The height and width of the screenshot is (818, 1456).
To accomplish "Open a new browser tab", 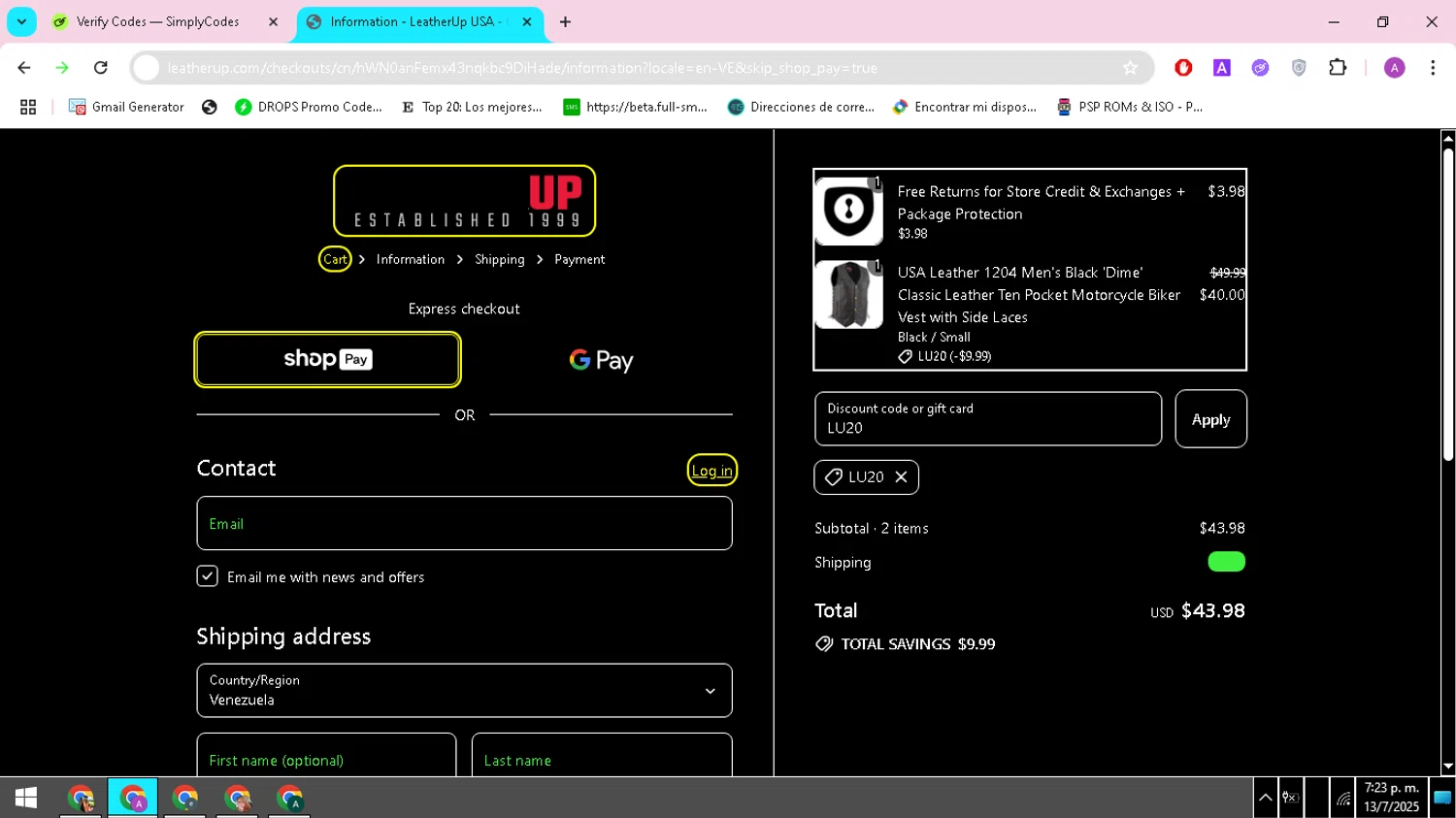I will click(x=565, y=21).
